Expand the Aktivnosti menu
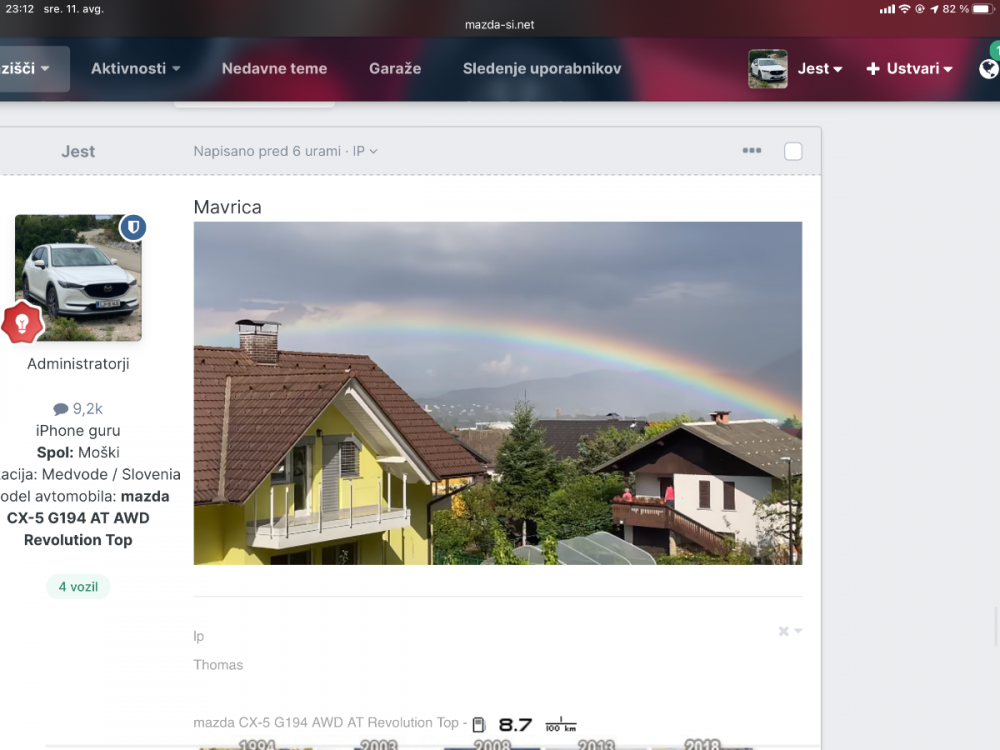This screenshot has height=750, width=1000. click(x=135, y=69)
